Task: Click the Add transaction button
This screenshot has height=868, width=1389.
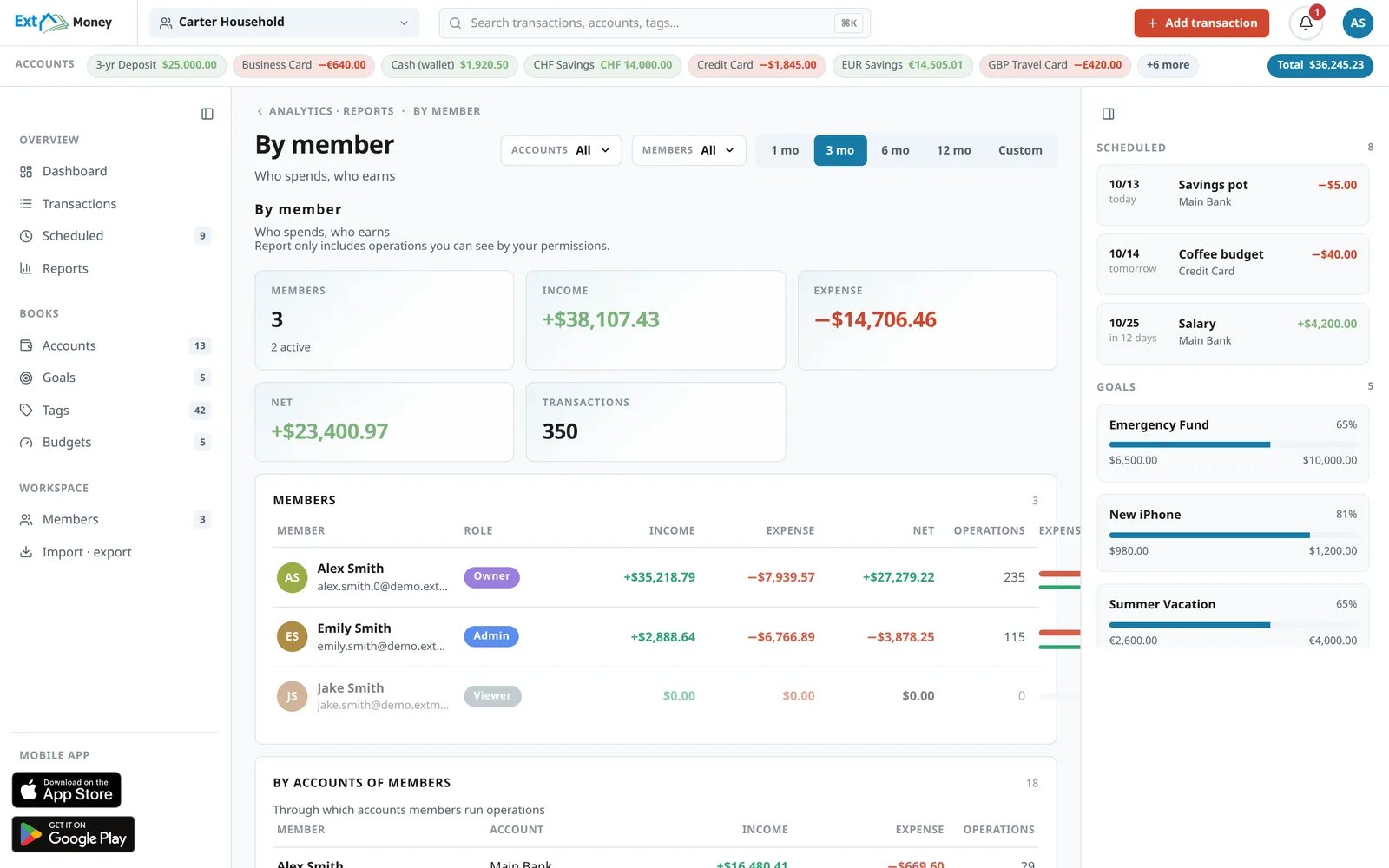Action: [1201, 23]
